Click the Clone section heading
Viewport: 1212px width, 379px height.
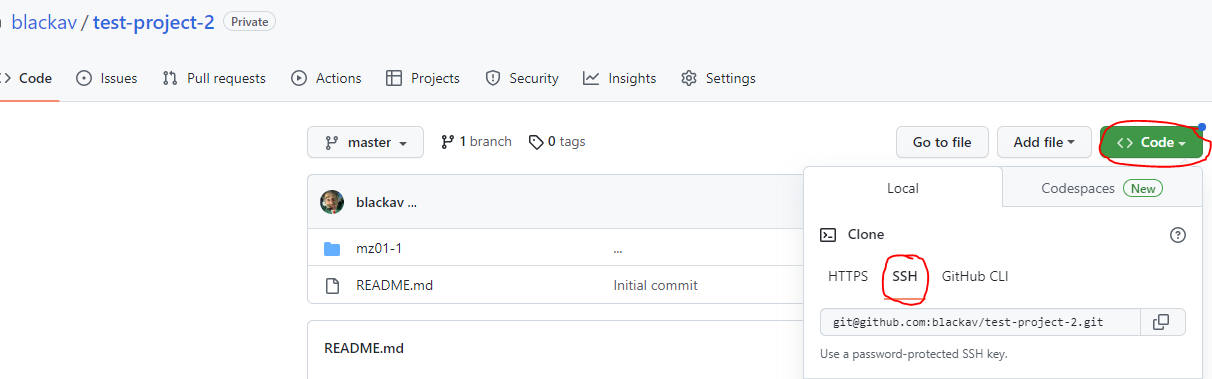[x=866, y=234]
